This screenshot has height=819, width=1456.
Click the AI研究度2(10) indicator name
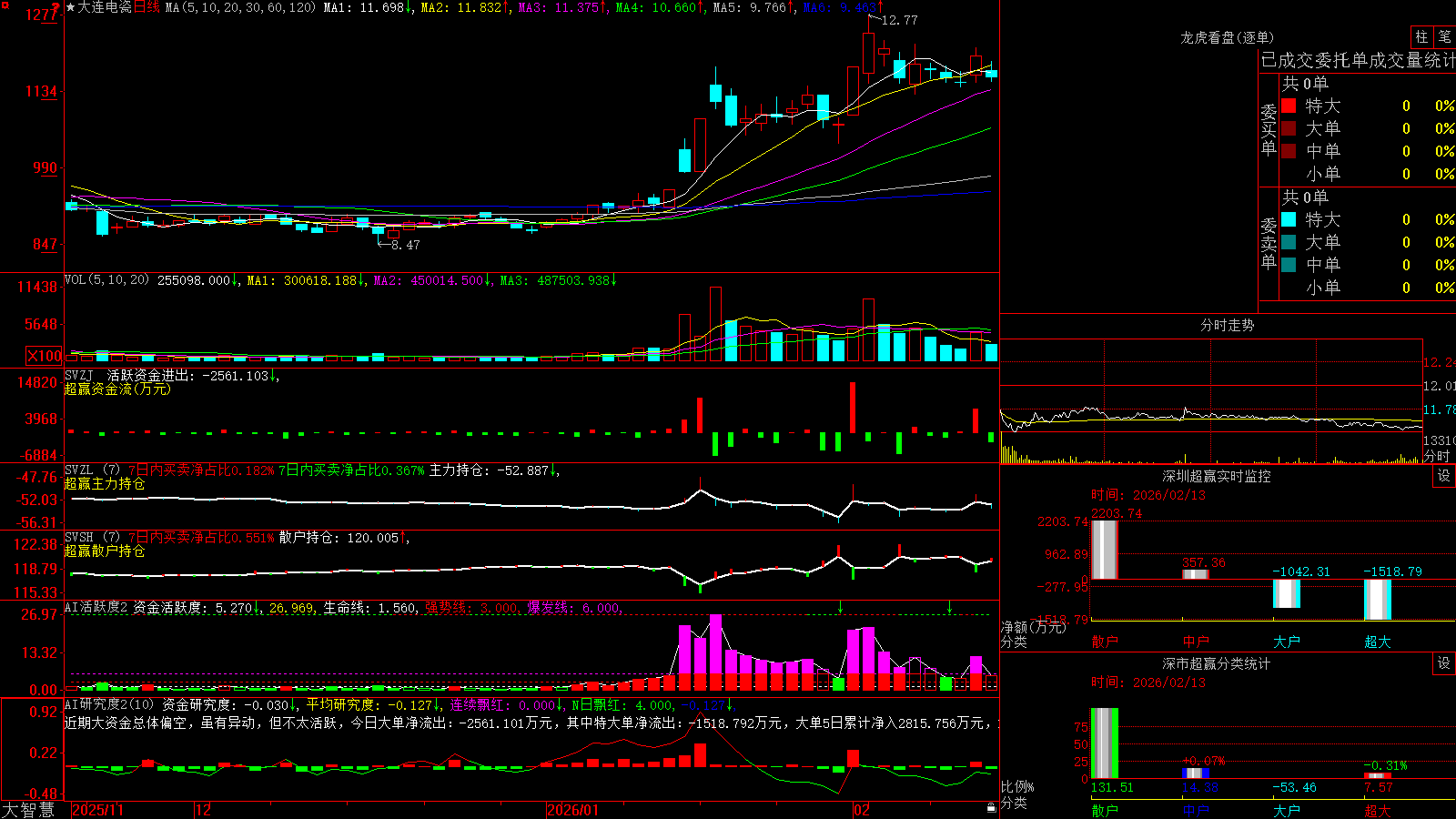109,704
